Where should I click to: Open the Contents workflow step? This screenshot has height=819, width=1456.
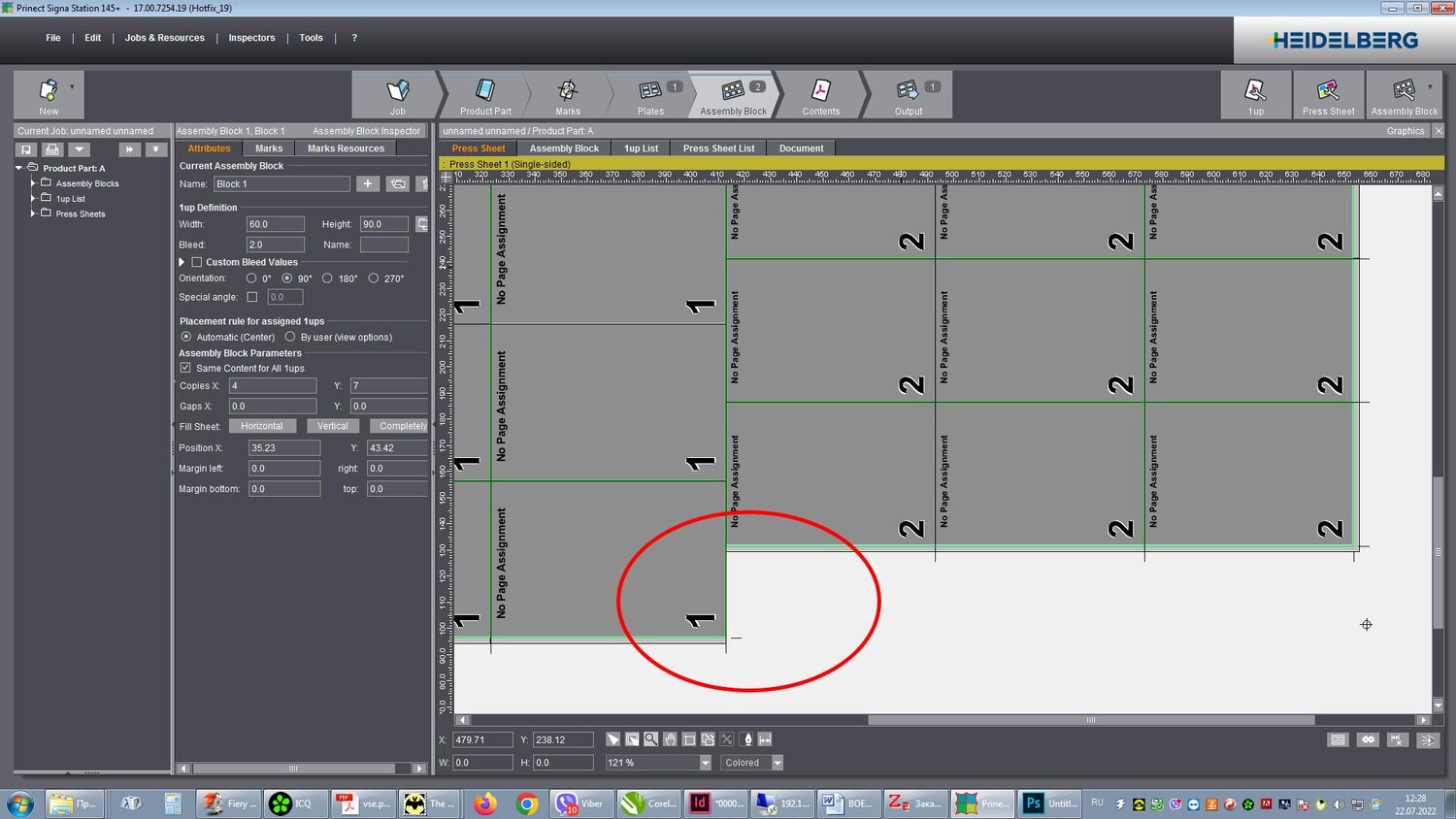(x=821, y=95)
